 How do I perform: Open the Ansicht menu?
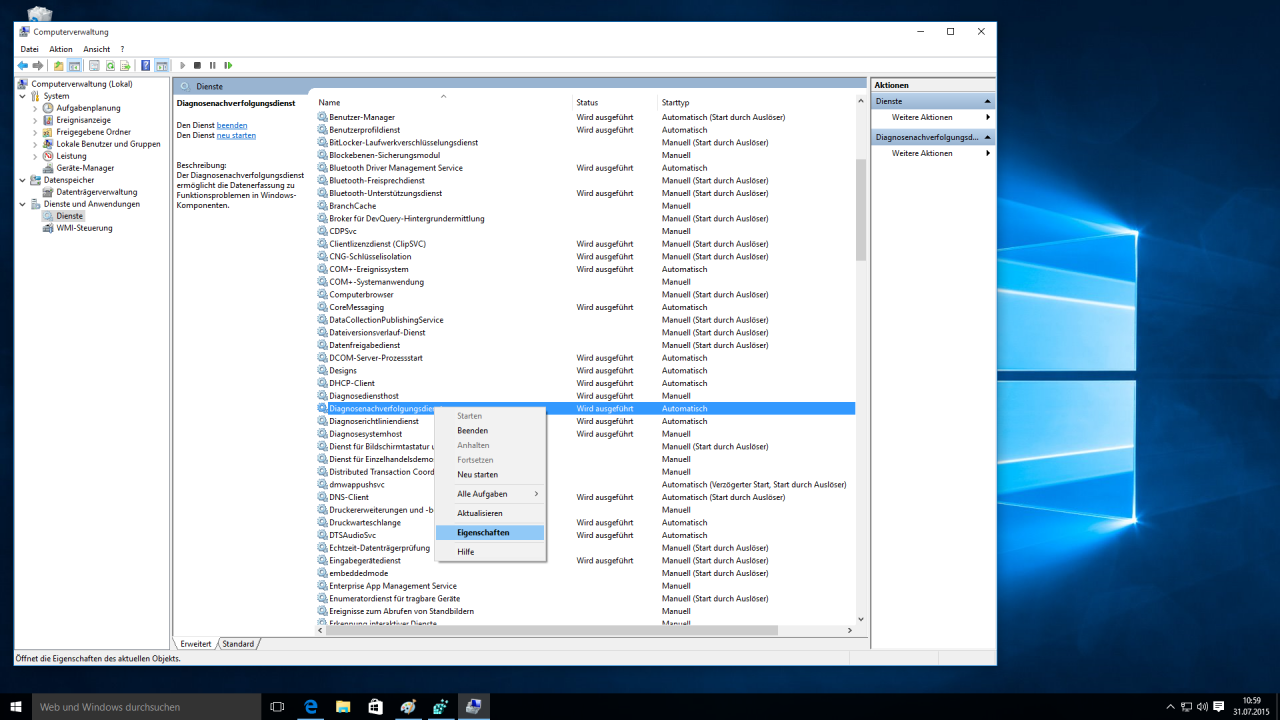96,49
